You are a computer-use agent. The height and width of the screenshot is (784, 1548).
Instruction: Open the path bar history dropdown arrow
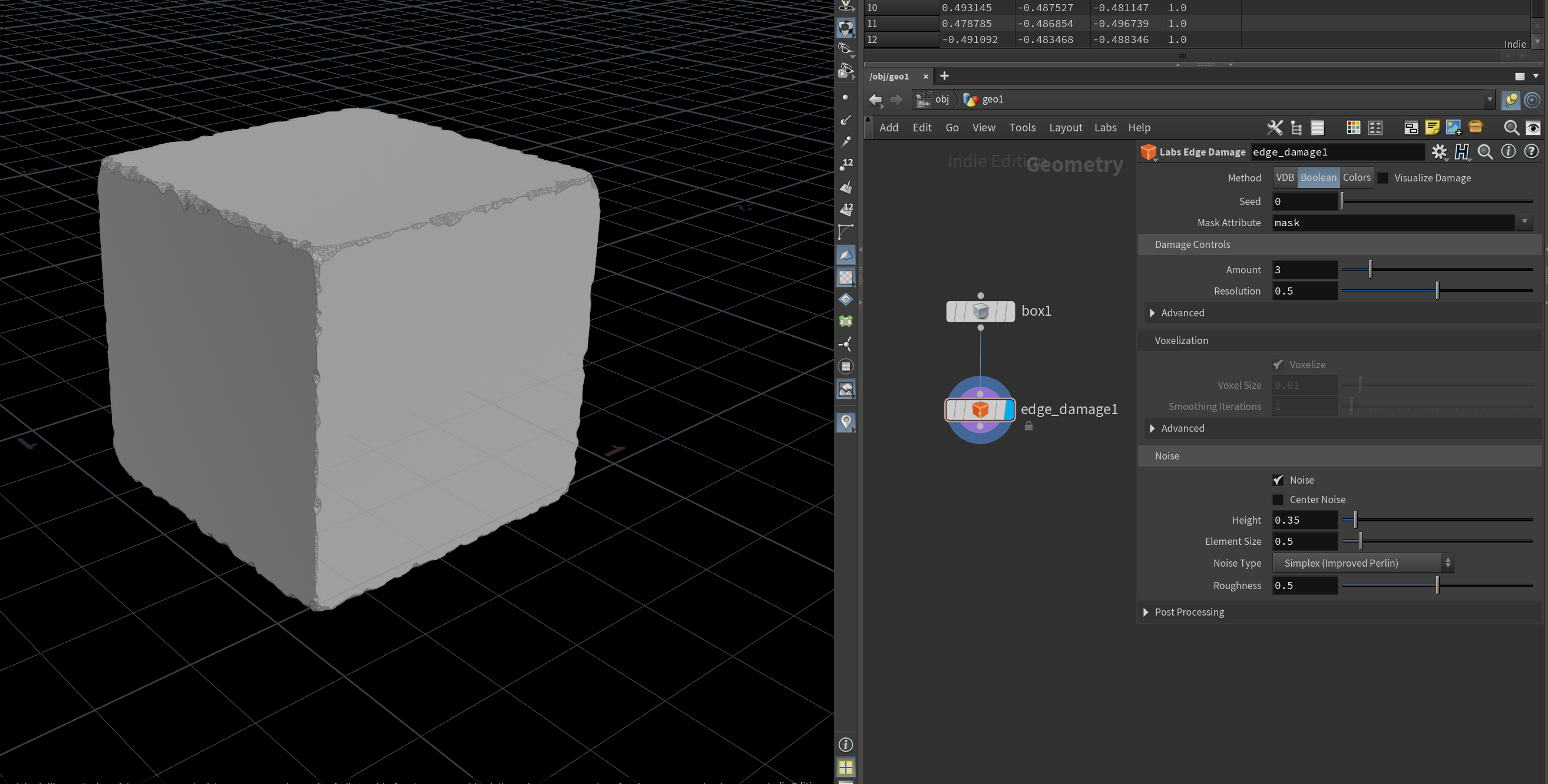point(1489,99)
